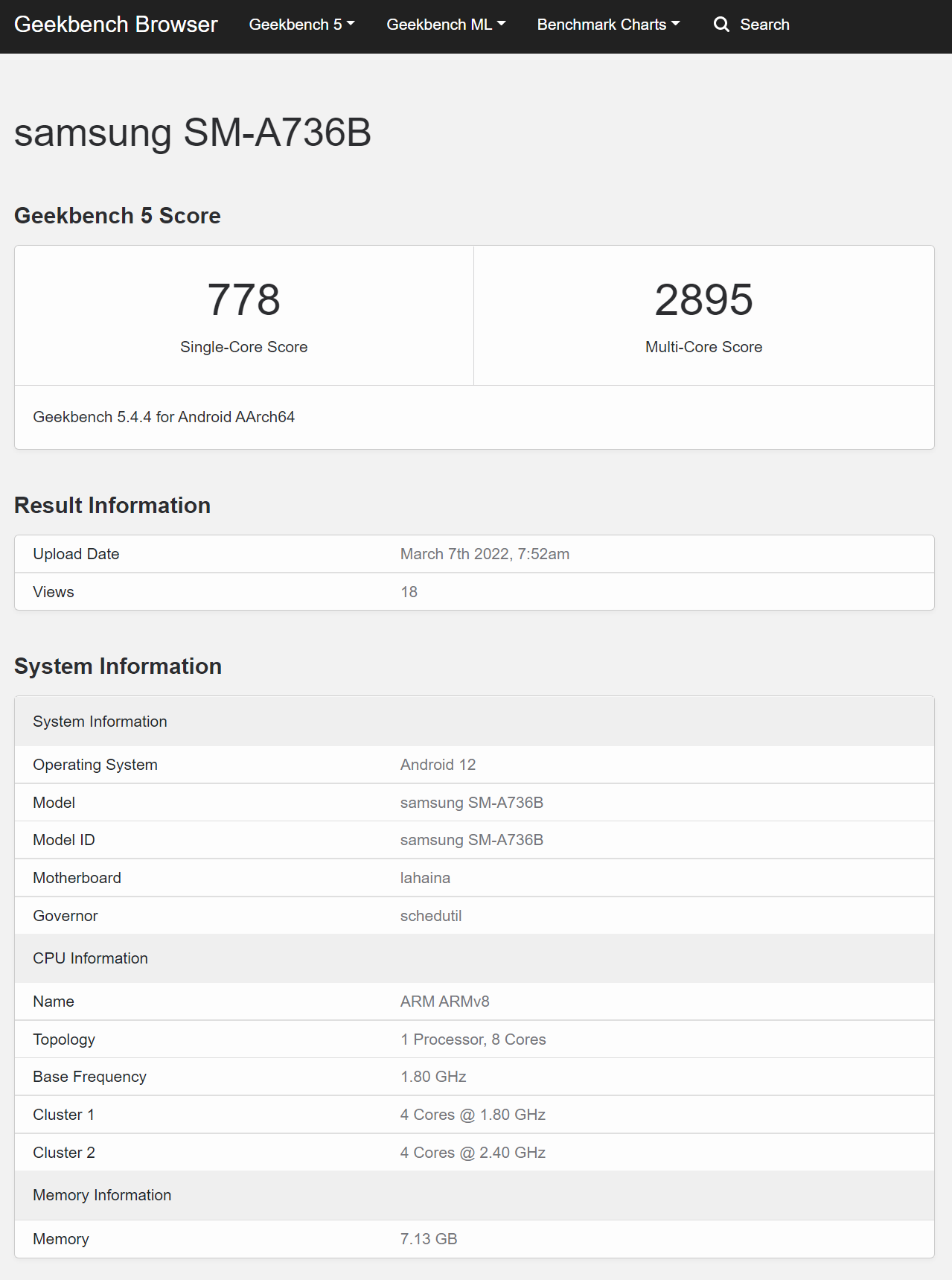
Task: Click the upload date 'March 7th 2022, 7:52am'
Action: point(485,554)
